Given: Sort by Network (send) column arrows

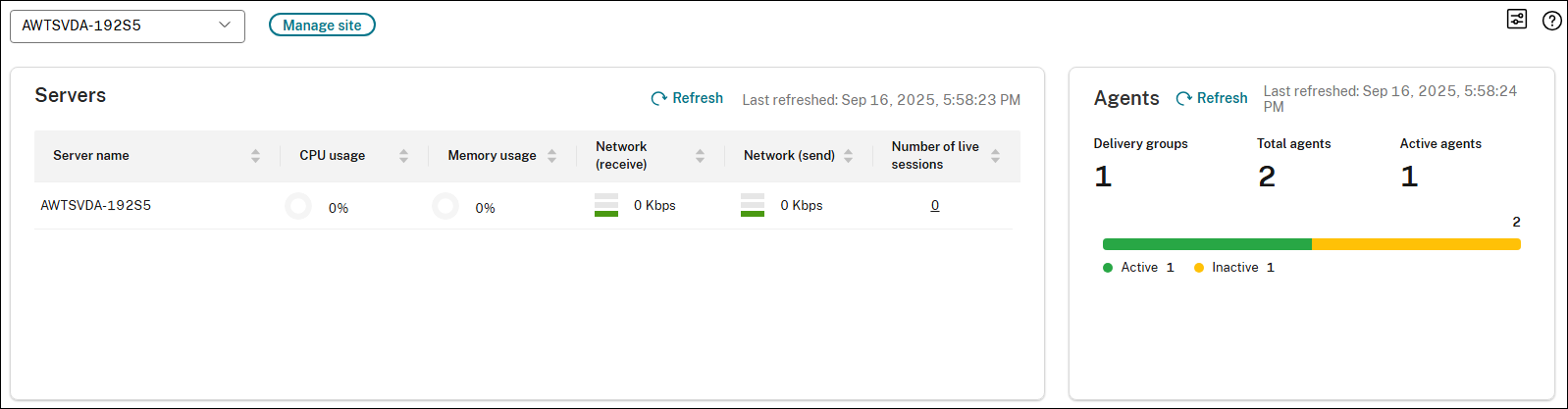Looking at the screenshot, I should point(848,156).
